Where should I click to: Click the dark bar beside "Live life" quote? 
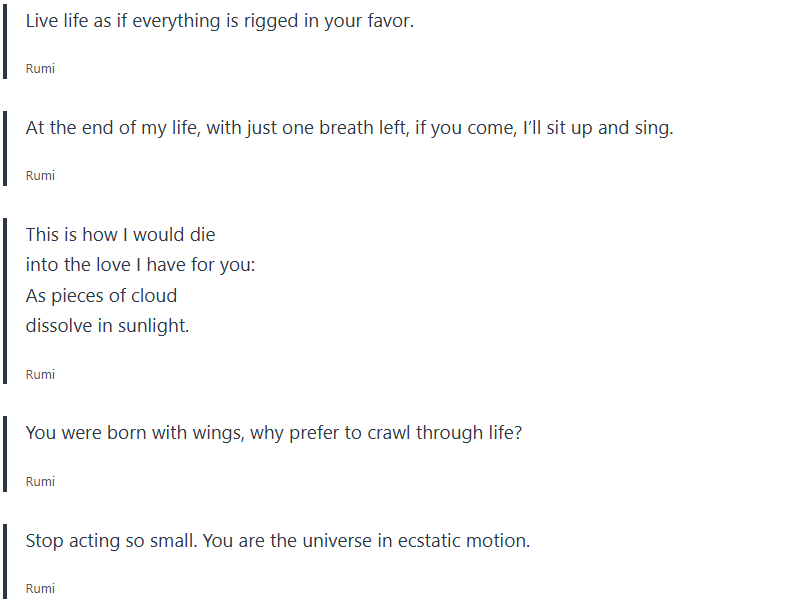5,40
